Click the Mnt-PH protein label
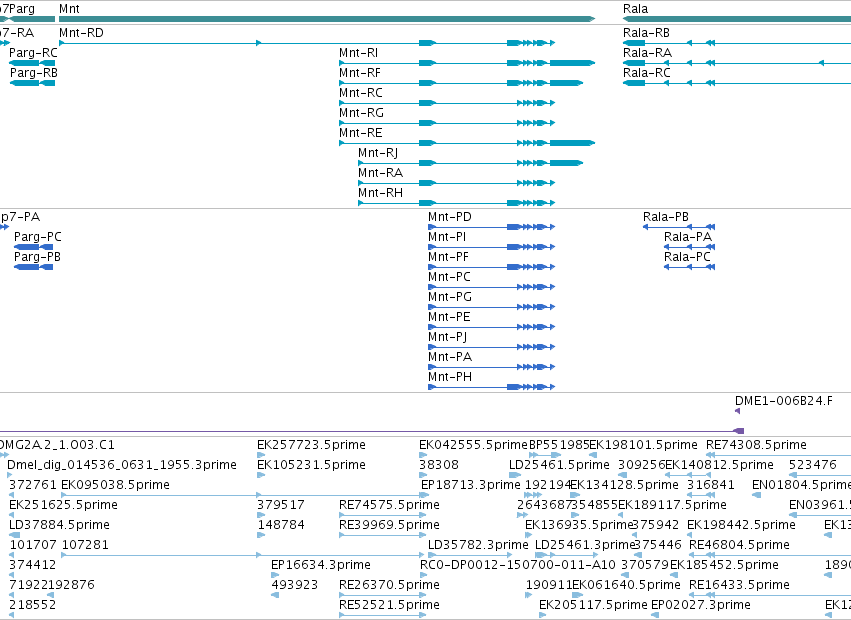 coord(450,377)
